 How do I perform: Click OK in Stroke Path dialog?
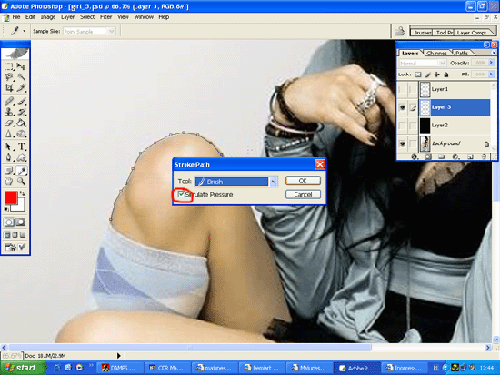[303, 181]
